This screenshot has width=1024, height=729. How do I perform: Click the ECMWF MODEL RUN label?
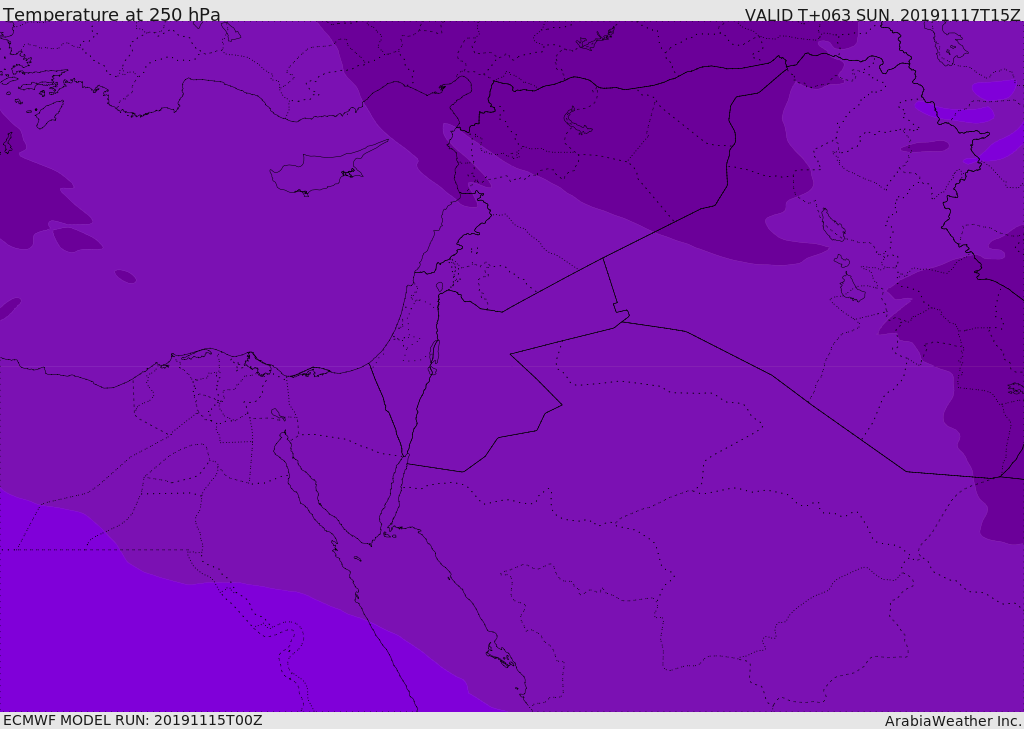[132, 720]
